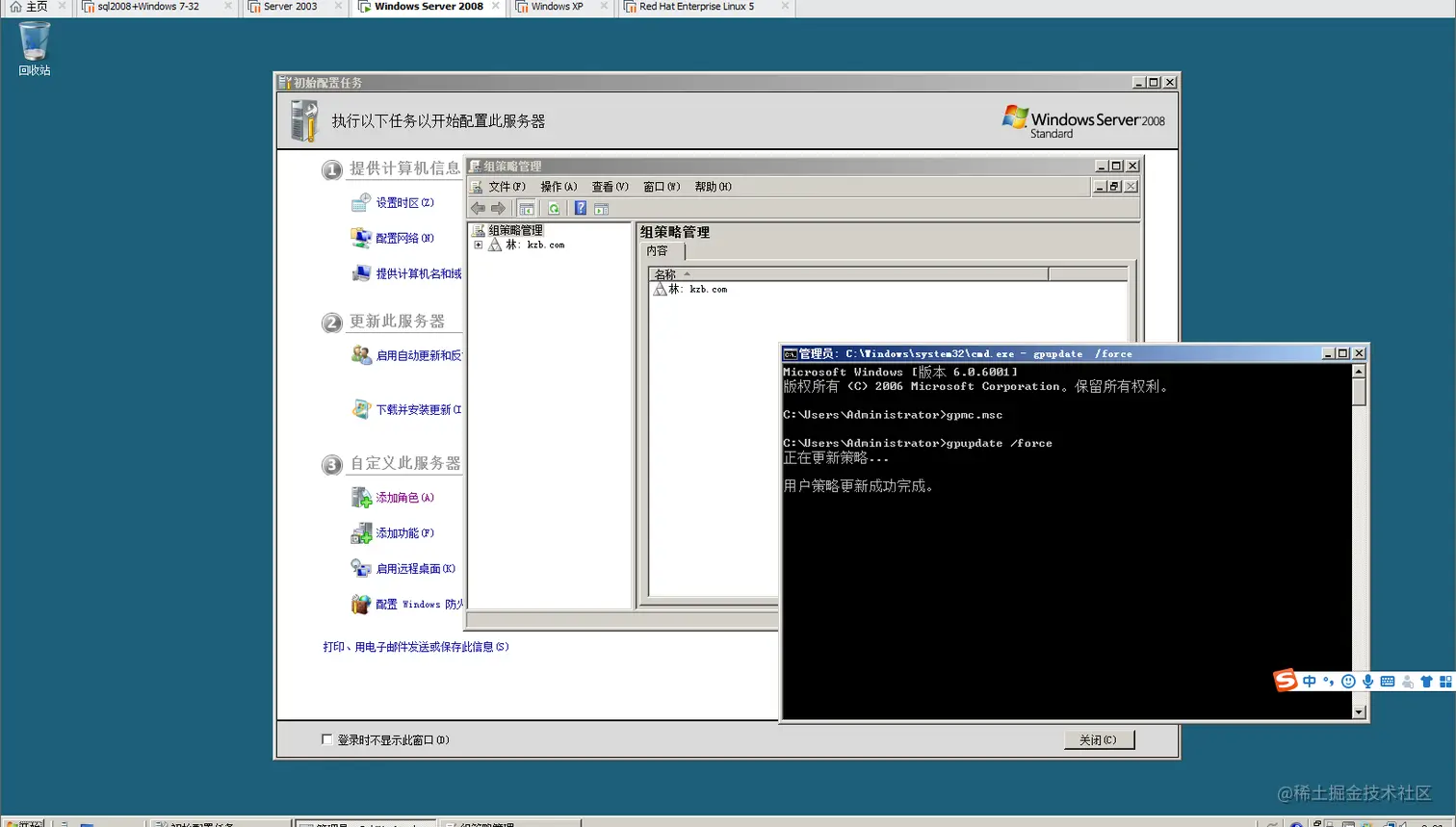
Task: Click the Back arrow in Group Policy Management toolbar
Action: coord(478,208)
